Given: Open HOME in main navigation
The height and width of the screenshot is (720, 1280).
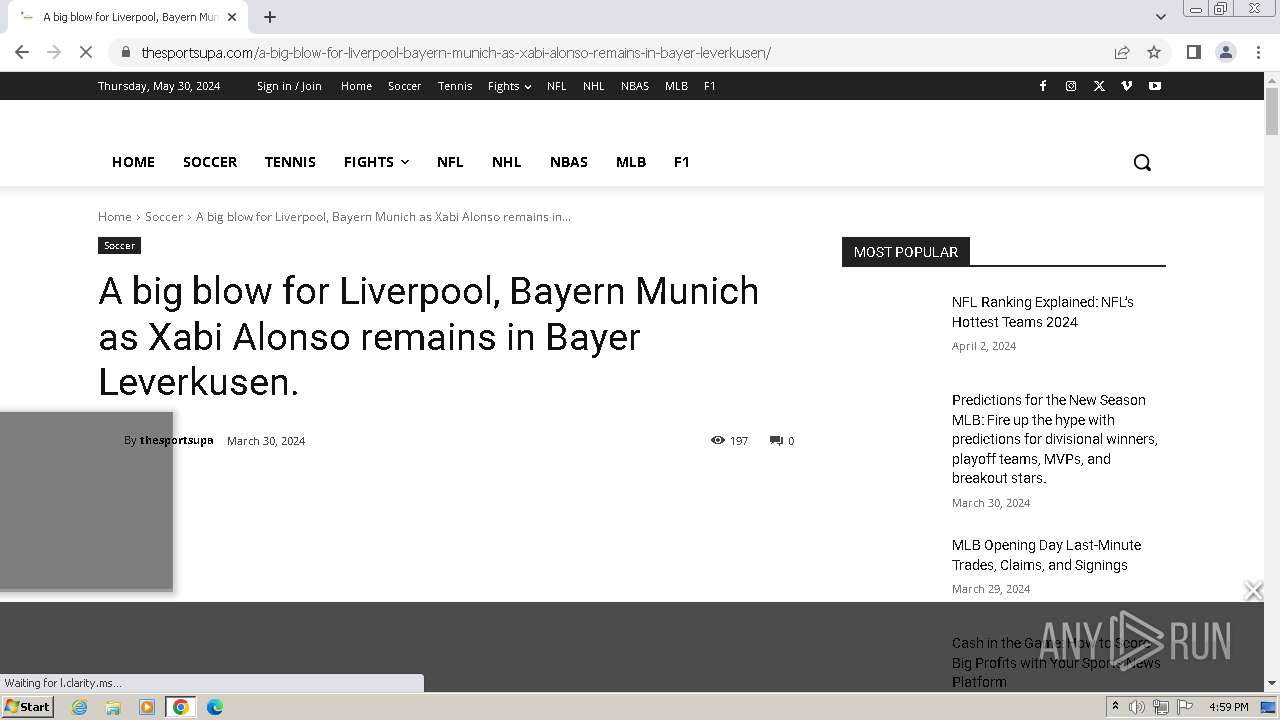Looking at the screenshot, I should pyautogui.click(x=133, y=162).
